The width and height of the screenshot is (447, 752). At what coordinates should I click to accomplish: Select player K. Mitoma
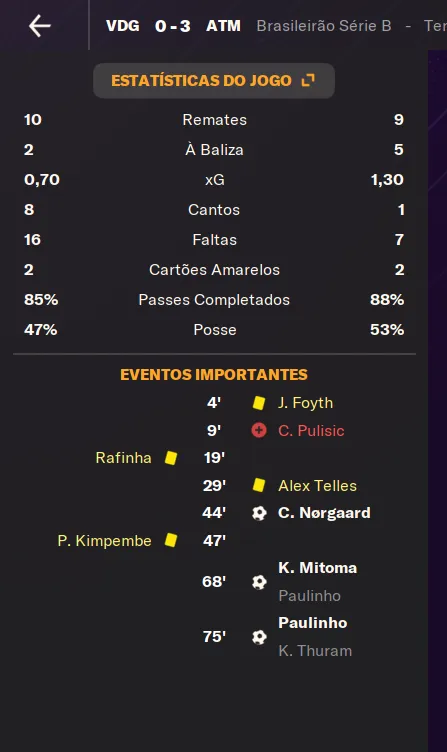(x=318, y=568)
